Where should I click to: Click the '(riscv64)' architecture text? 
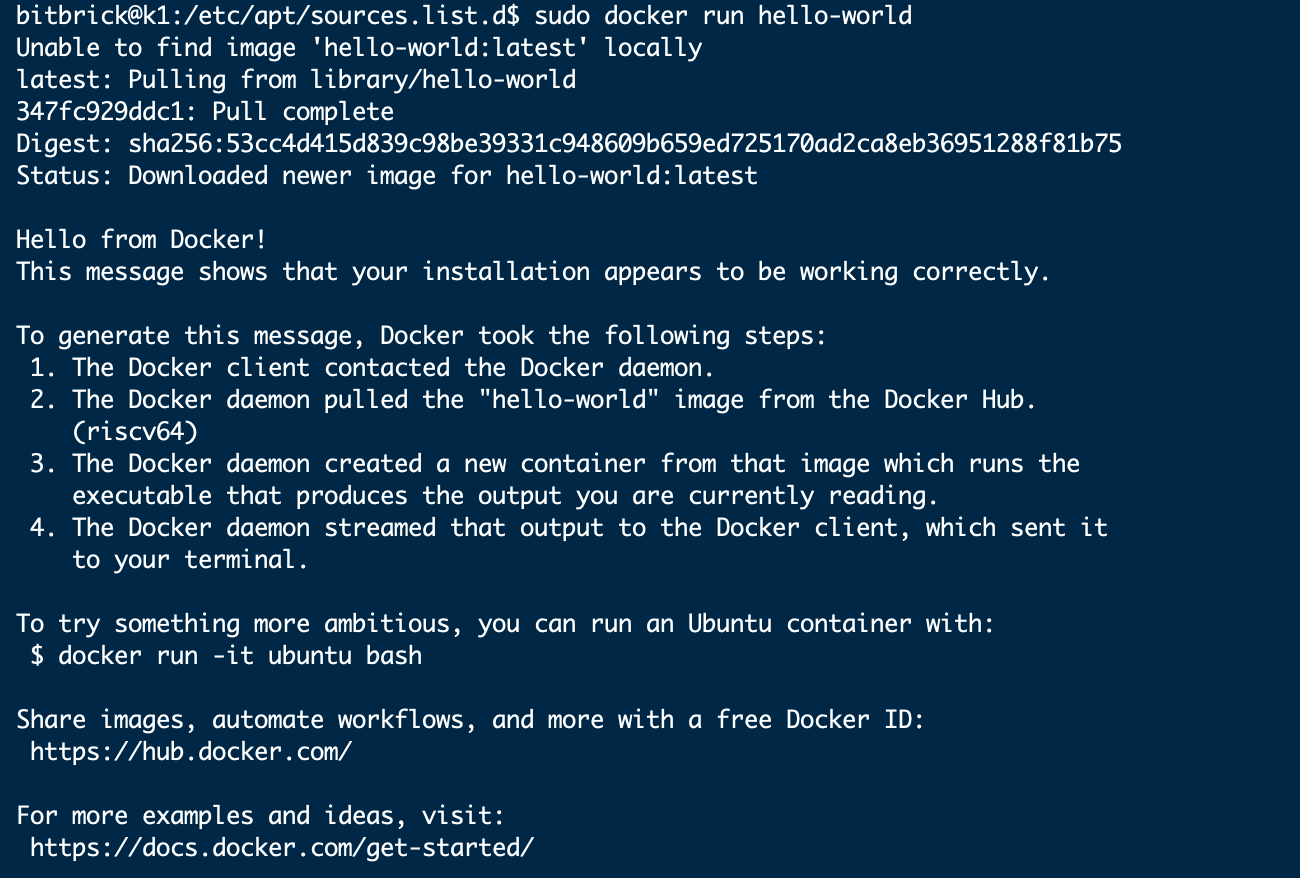[135, 432]
